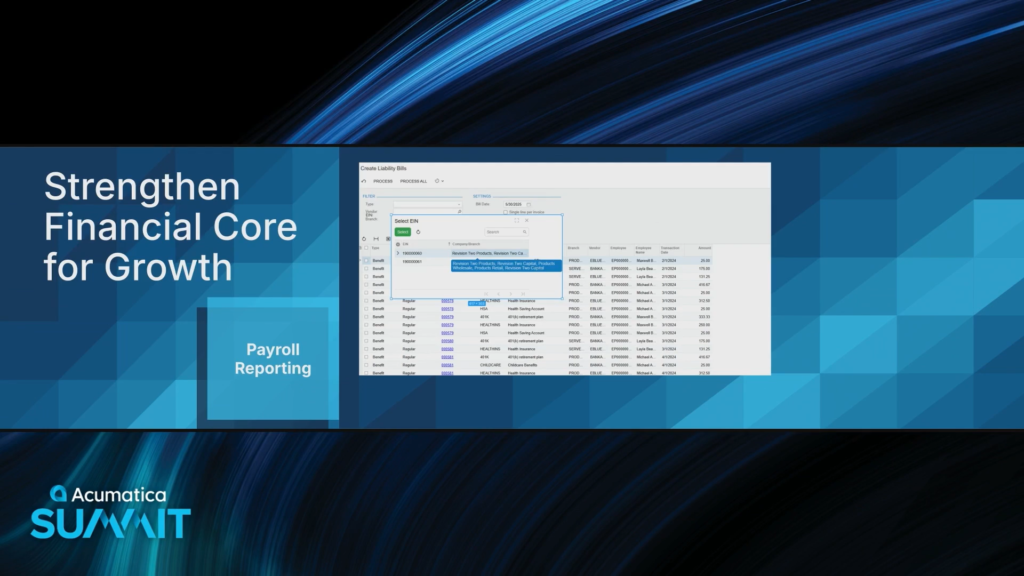Click PROCESS ALL in the toolbar
1024x576 pixels.
pos(413,181)
